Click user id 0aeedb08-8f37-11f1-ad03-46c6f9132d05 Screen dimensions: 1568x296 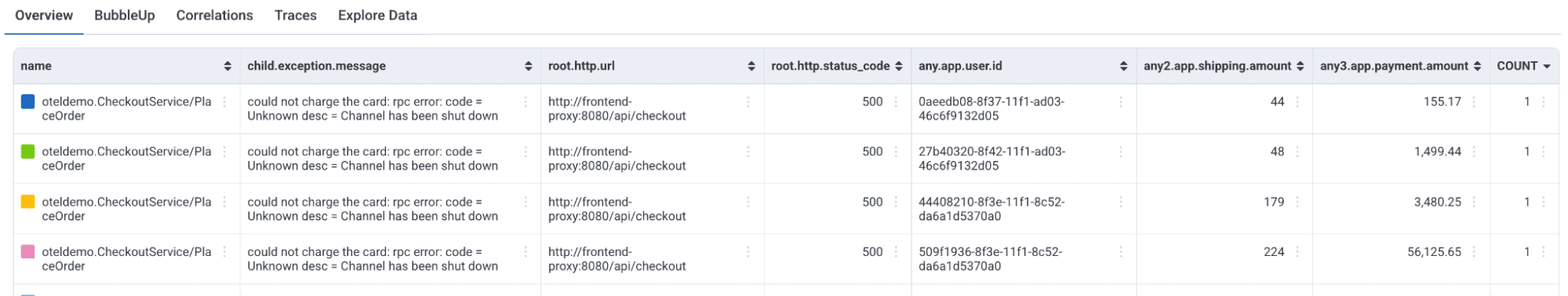[x=991, y=108]
